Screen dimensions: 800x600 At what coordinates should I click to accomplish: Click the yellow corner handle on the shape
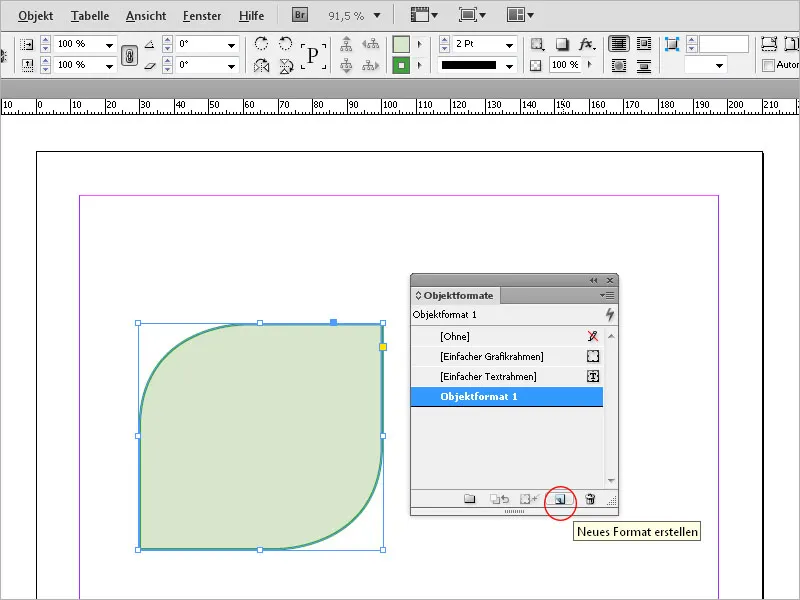point(383,347)
